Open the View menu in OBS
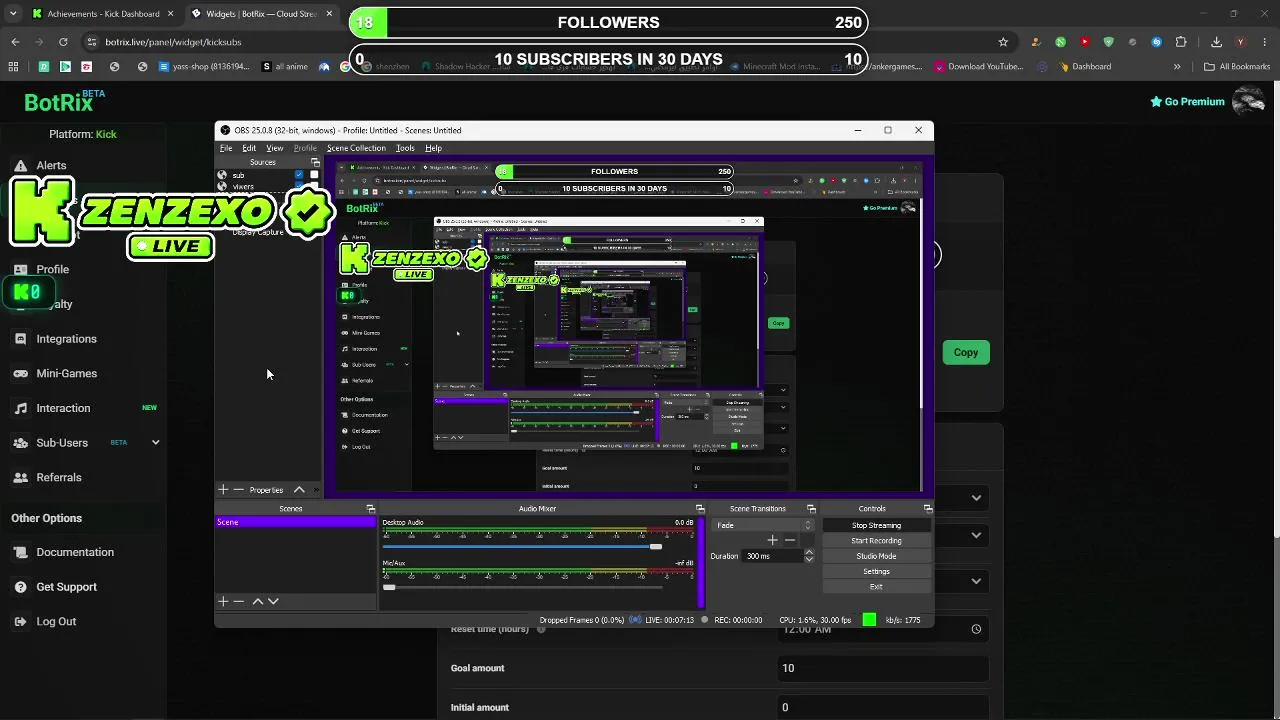 pos(274,148)
